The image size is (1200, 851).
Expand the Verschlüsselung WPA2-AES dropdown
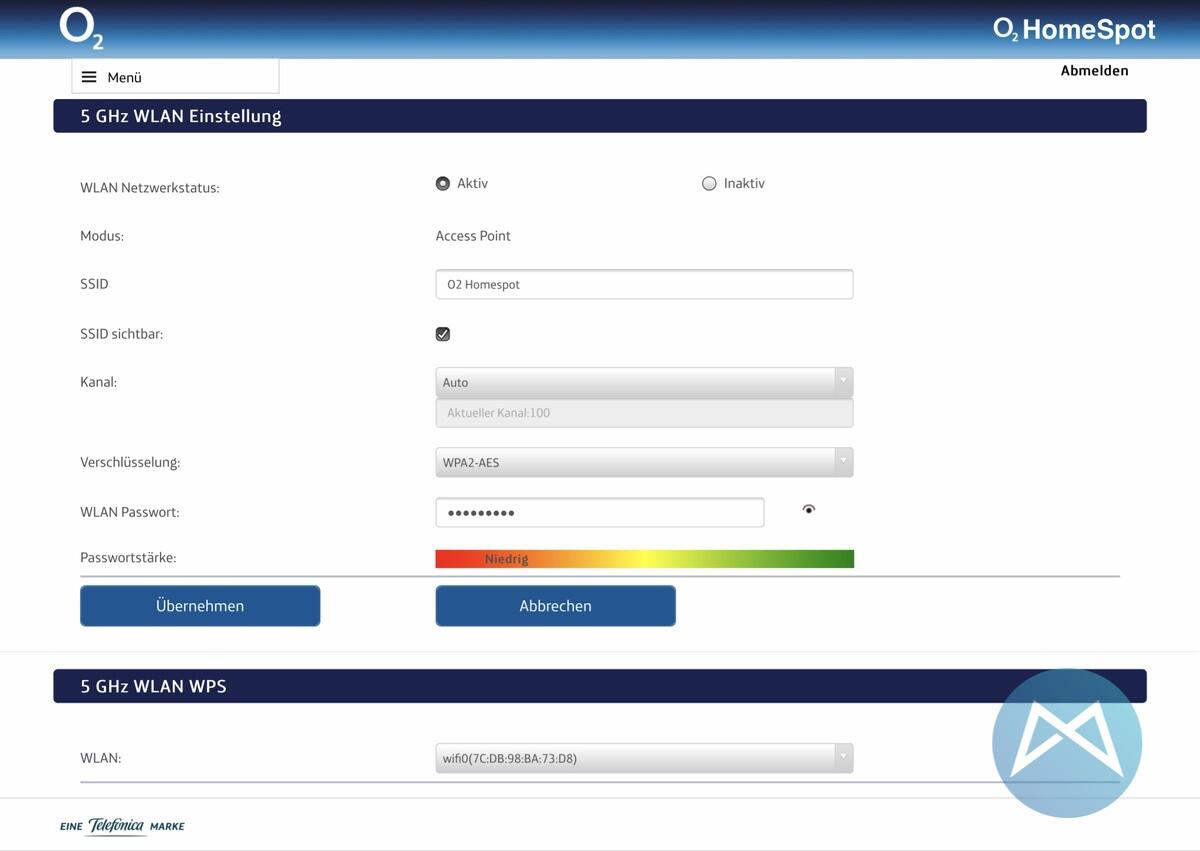644,462
